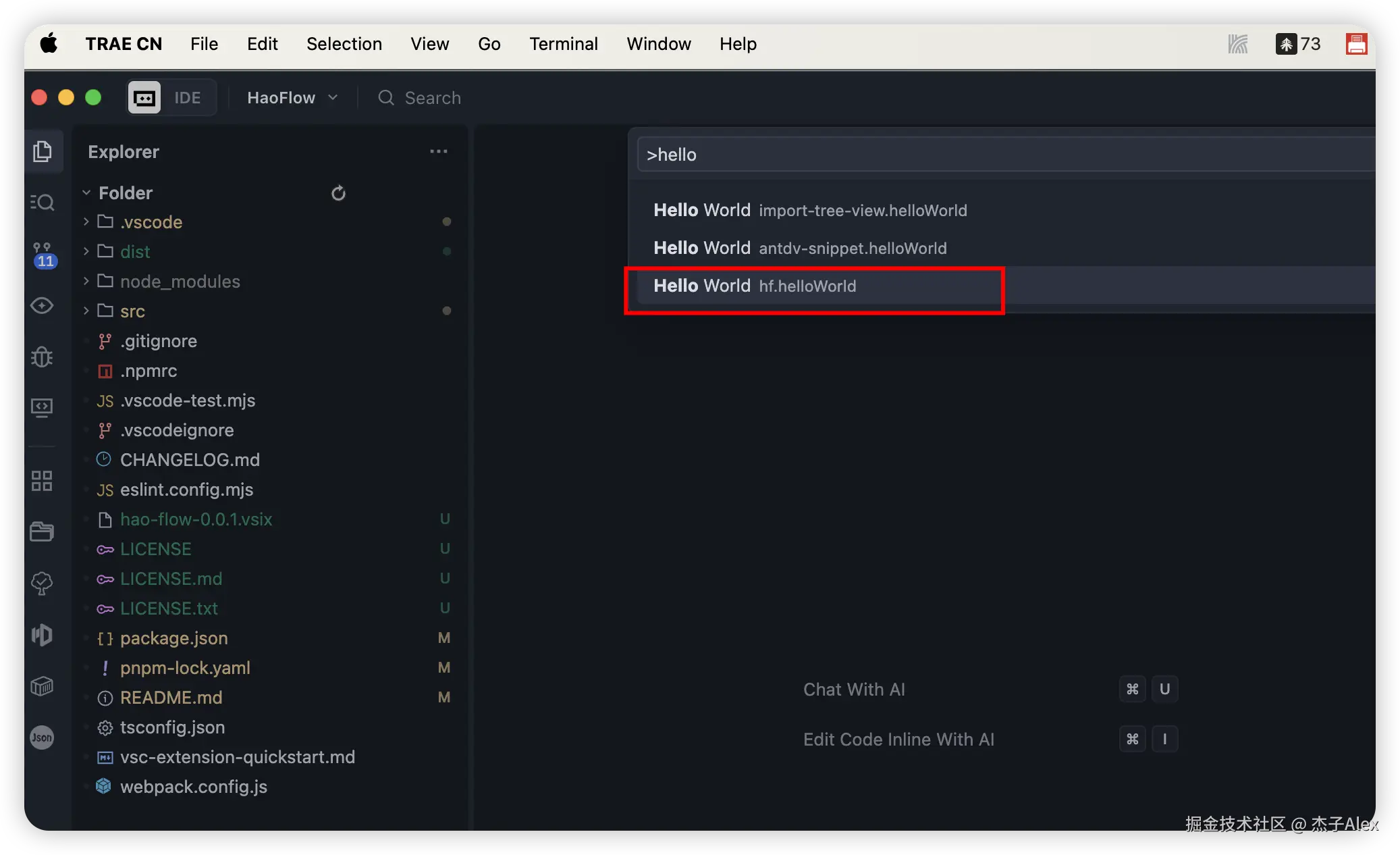Select the Hello World antdv-snippet.helloWorld command

pyautogui.click(x=800, y=249)
